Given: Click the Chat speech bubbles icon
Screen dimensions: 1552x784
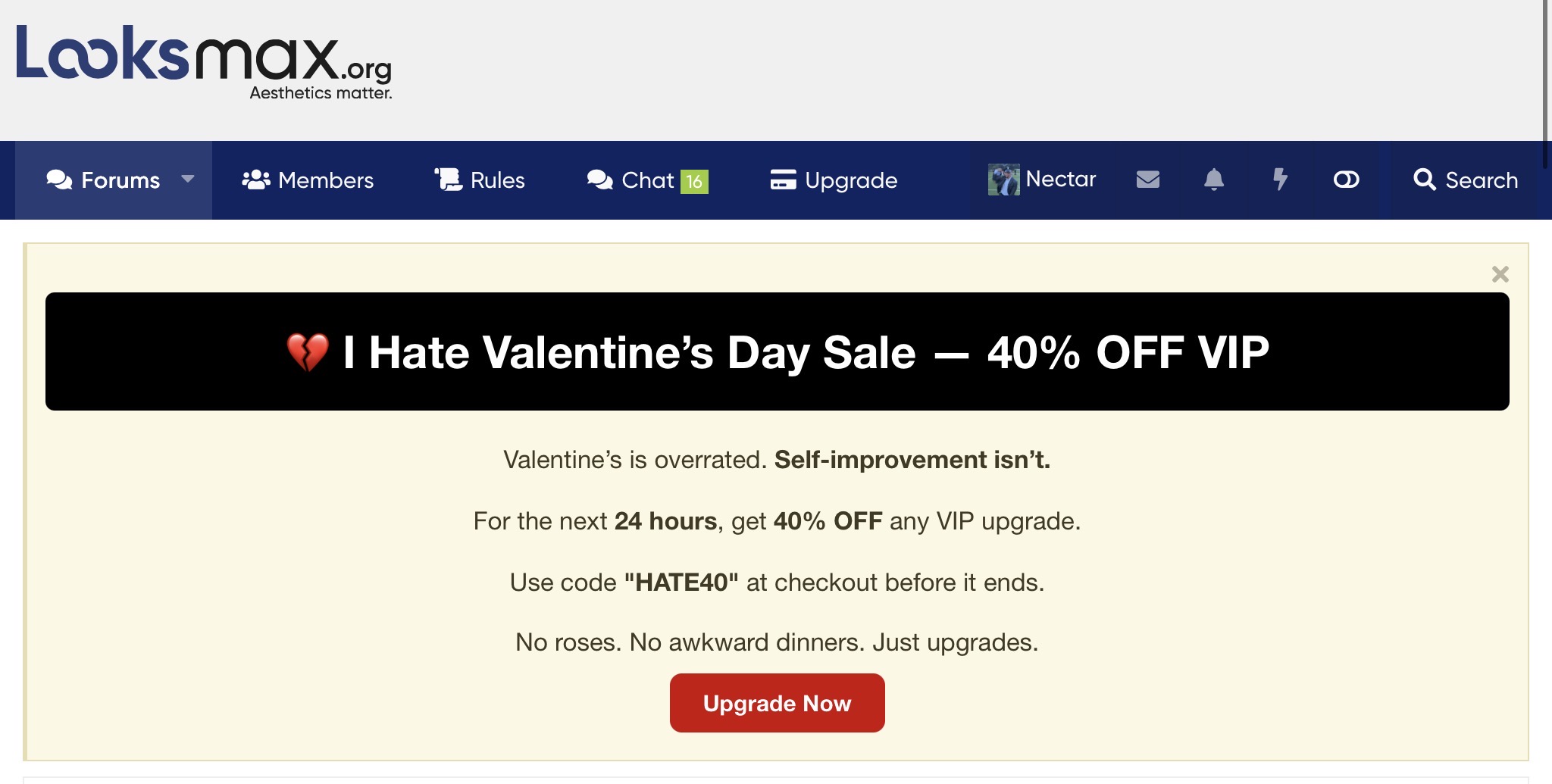Looking at the screenshot, I should [599, 180].
